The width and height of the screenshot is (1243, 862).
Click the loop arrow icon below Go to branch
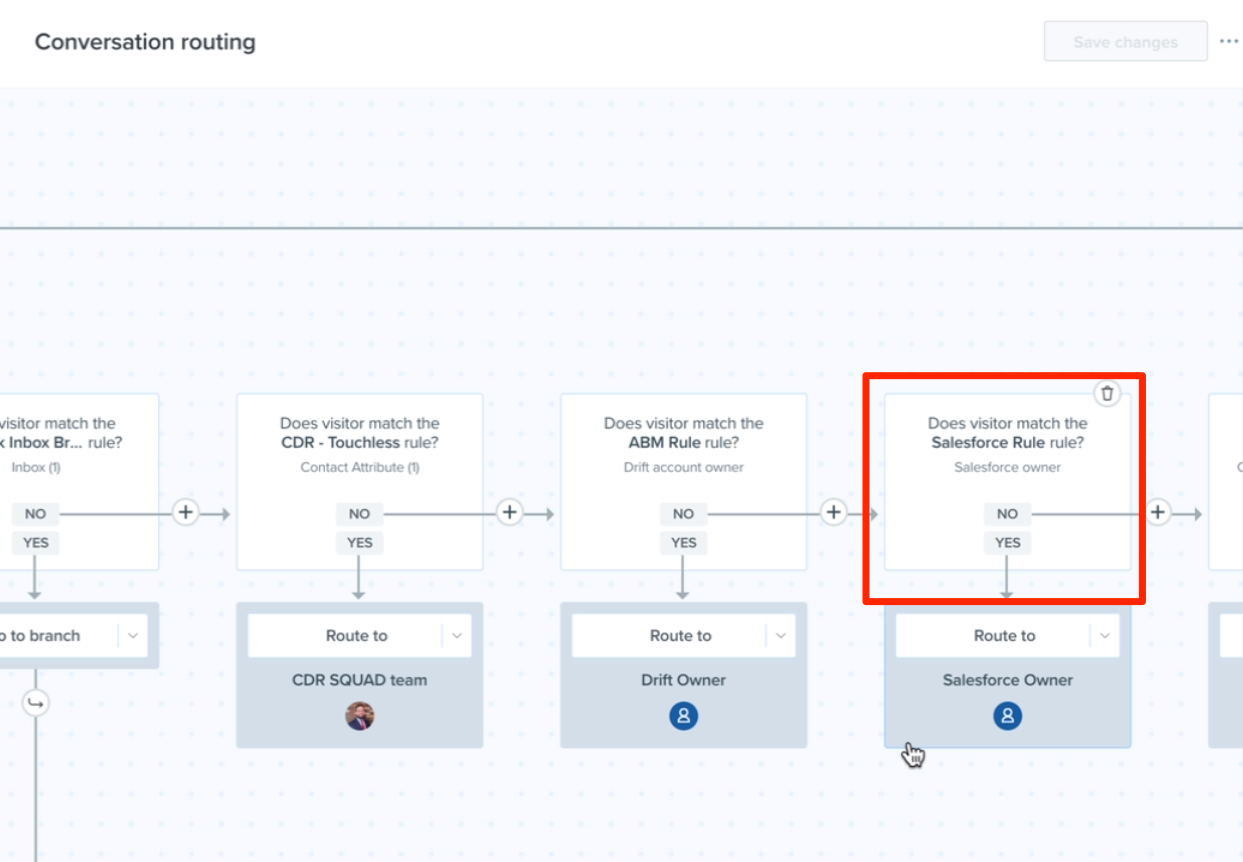click(x=36, y=703)
